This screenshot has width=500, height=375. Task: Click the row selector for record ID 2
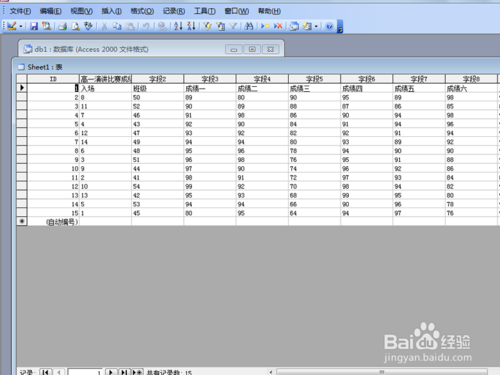tap(22, 97)
